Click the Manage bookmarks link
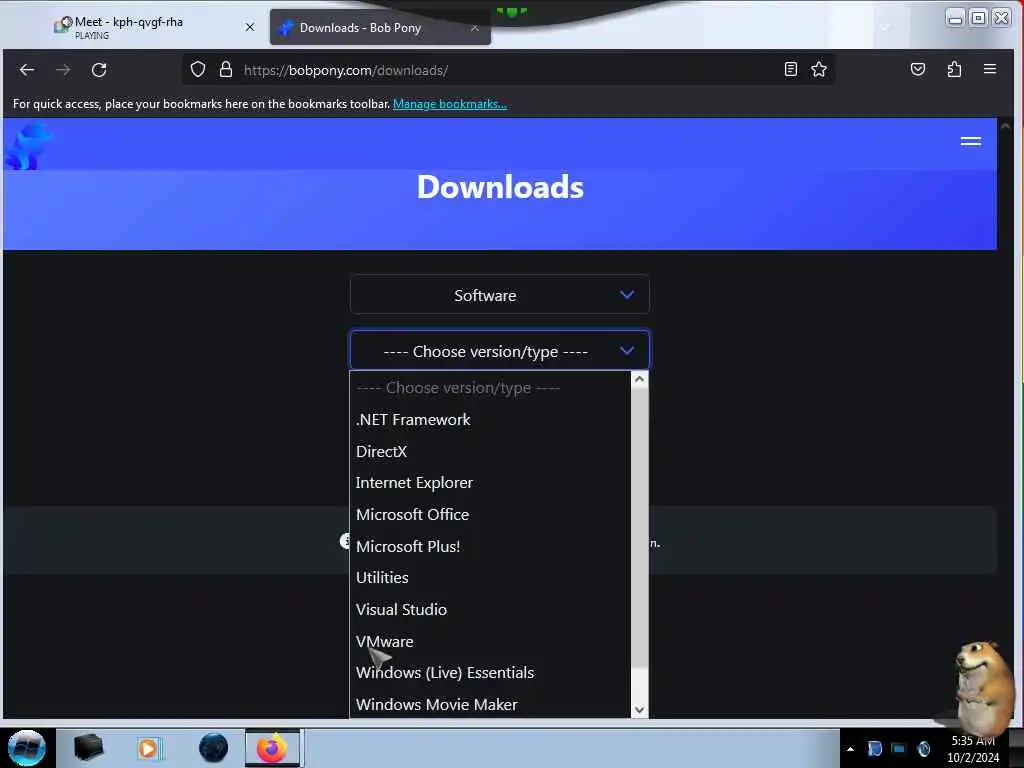 (x=449, y=104)
